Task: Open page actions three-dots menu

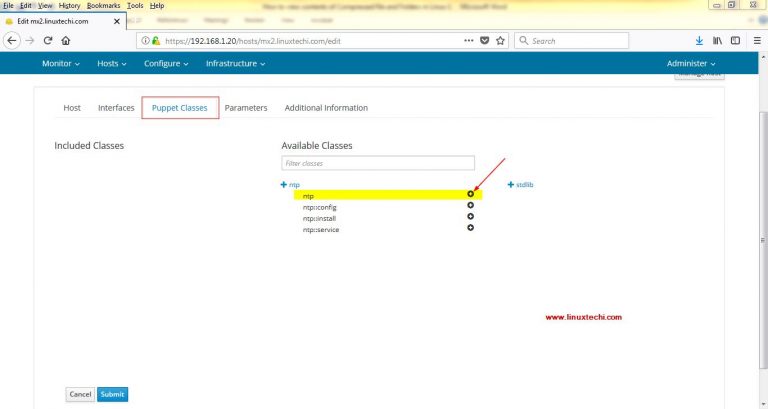Action: 469,41
